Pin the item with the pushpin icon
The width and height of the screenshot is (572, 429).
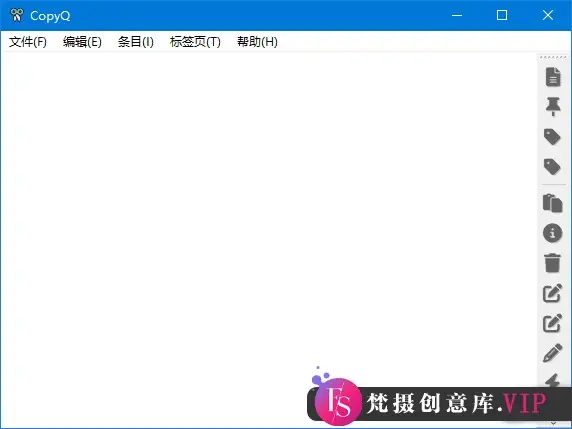click(553, 107)
